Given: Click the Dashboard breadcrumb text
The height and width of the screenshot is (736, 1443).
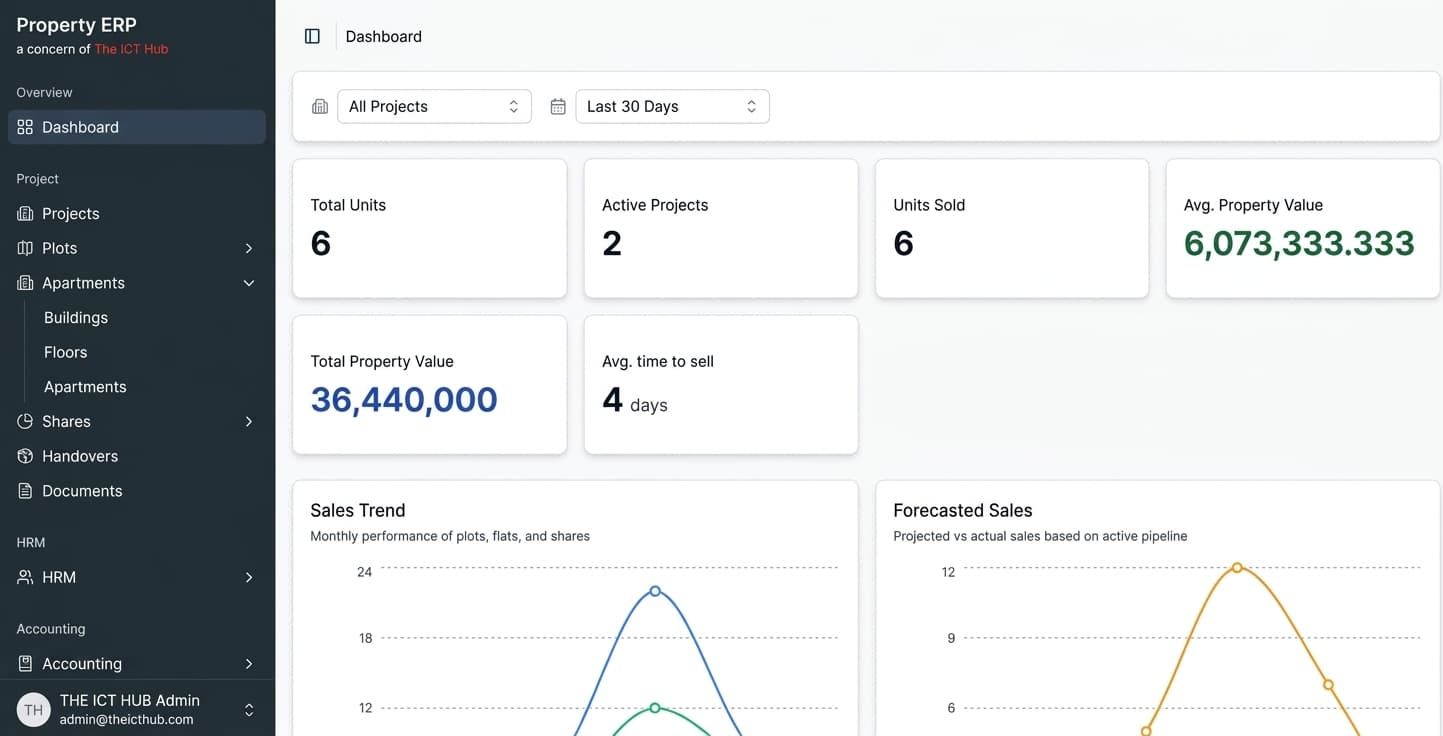Looking at the screenshot, I should click(383, 36).
